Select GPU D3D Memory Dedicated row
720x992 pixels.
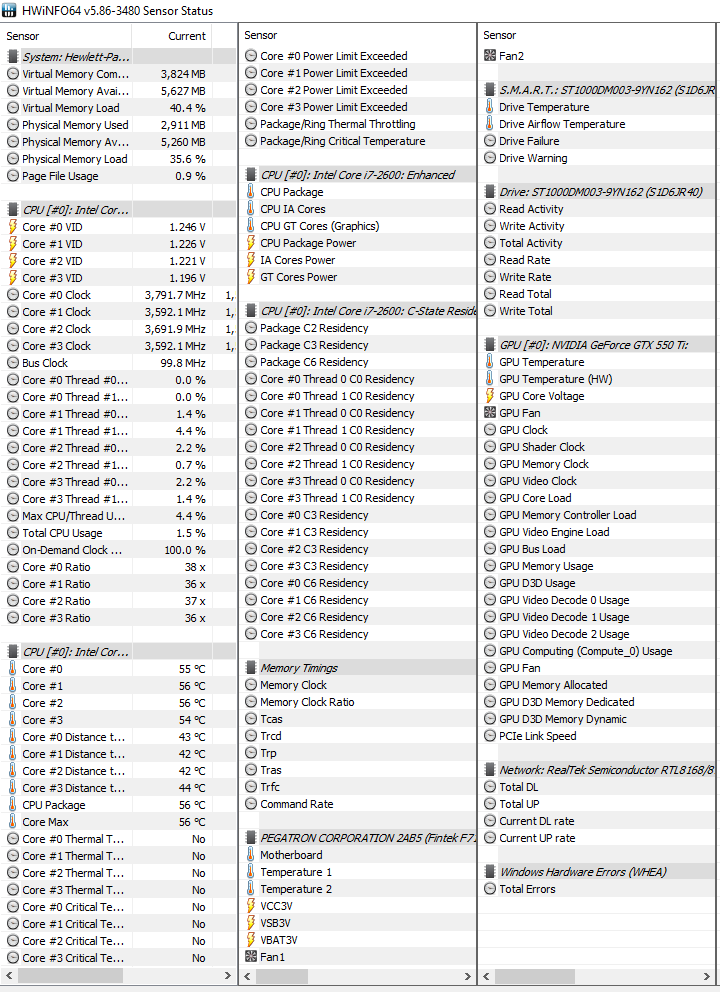[598, 702]
